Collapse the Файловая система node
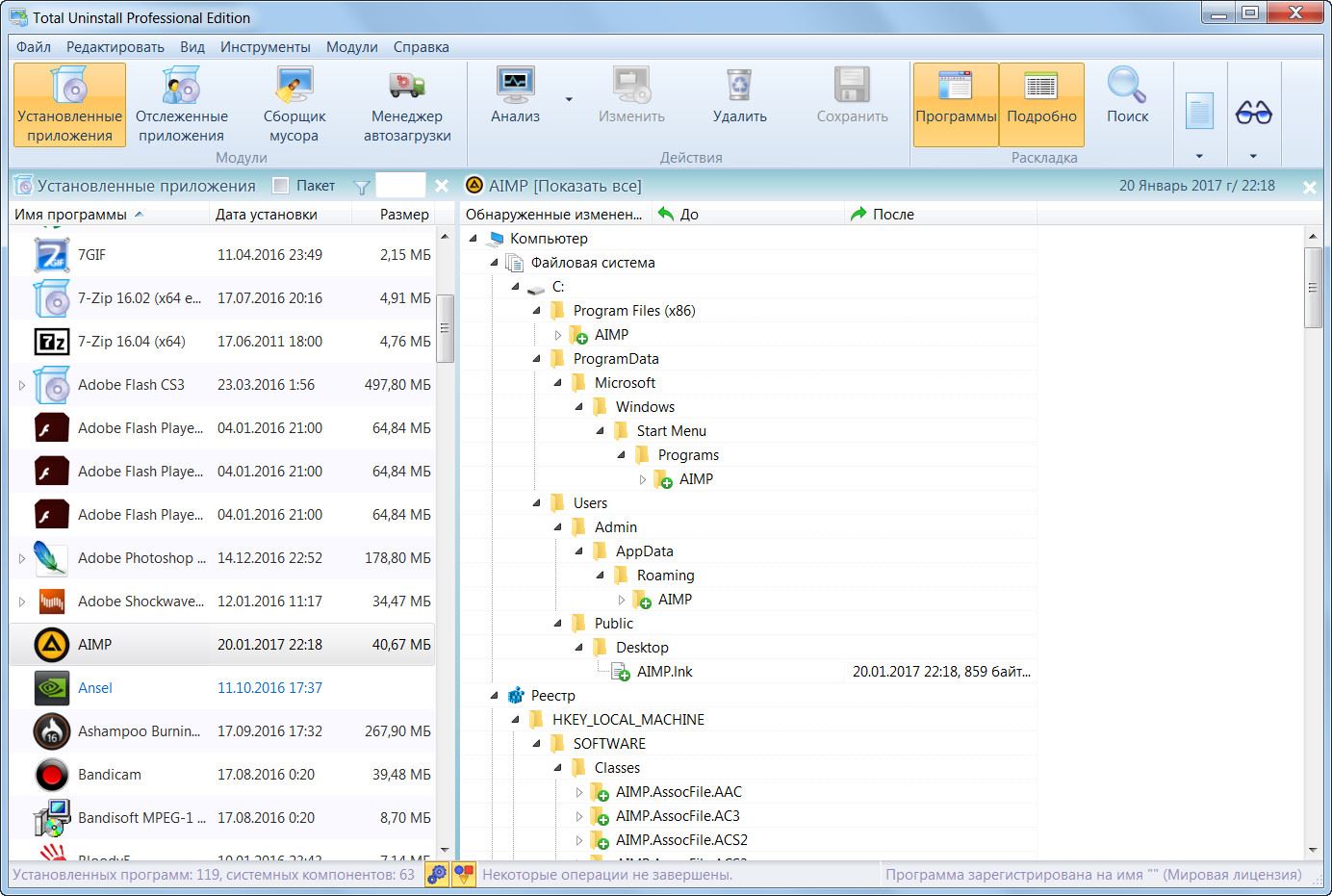The height and width of the screenshot is (896, 1332). pyautogui.click(x=495, y=263)
